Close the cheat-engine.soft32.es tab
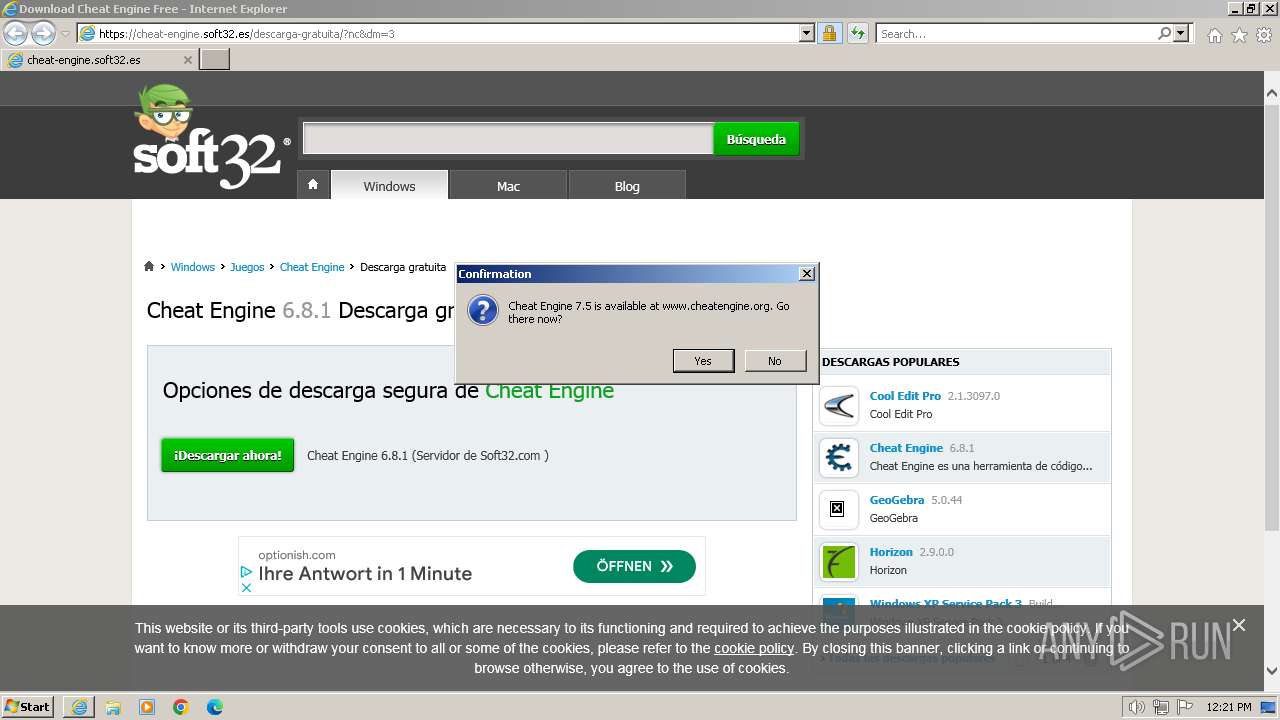 coord(187,60)
